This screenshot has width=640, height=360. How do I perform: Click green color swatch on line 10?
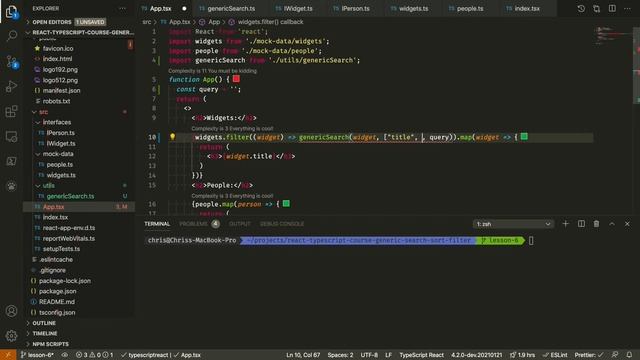tap(524, 136)
